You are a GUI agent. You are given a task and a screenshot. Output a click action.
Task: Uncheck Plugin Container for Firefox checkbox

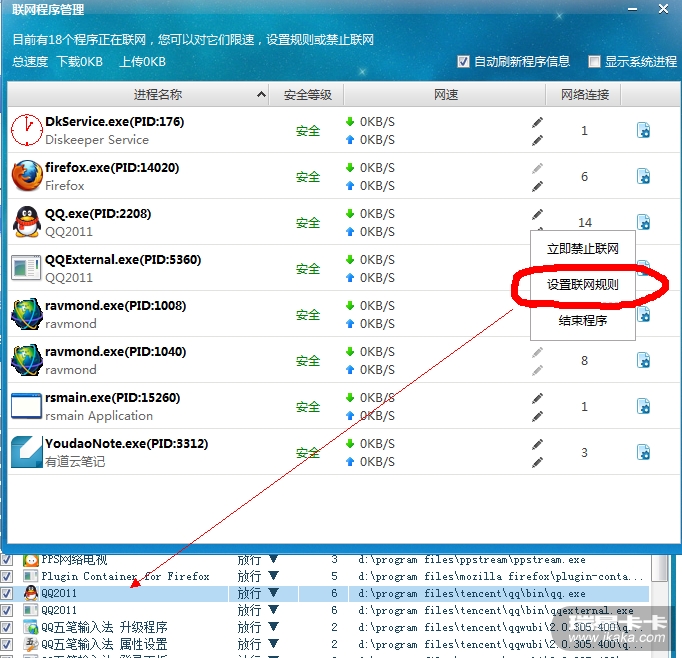pos(7,576)
